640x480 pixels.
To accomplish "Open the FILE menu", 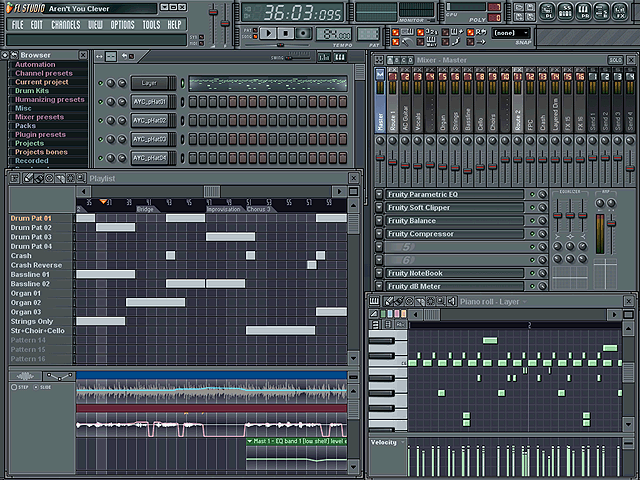I will point(18,25).
